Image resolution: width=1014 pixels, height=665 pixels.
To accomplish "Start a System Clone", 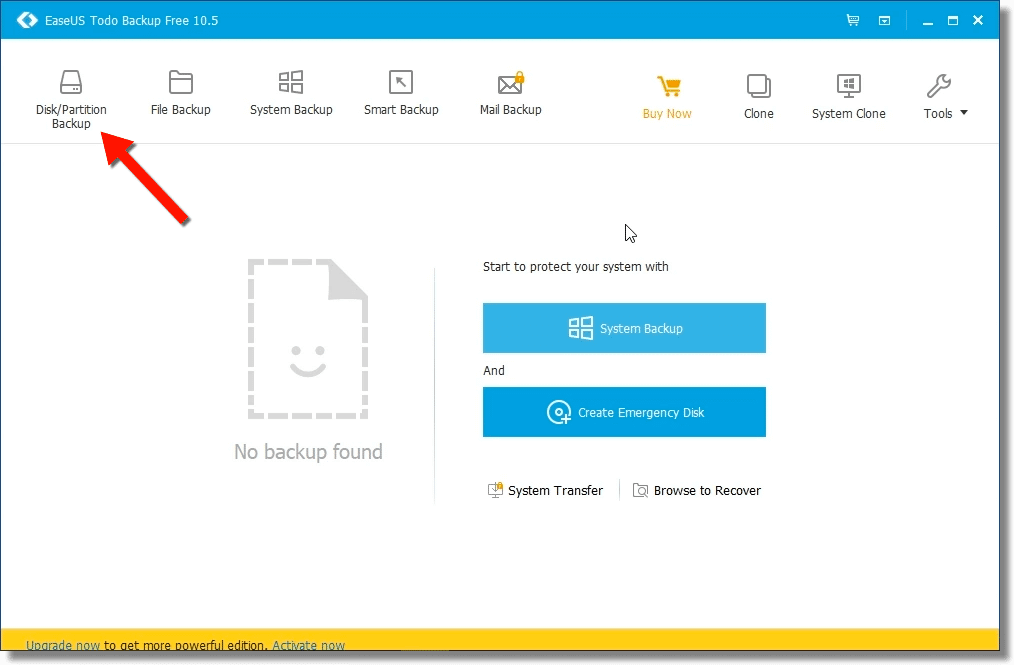I will (x=848, y=95).
